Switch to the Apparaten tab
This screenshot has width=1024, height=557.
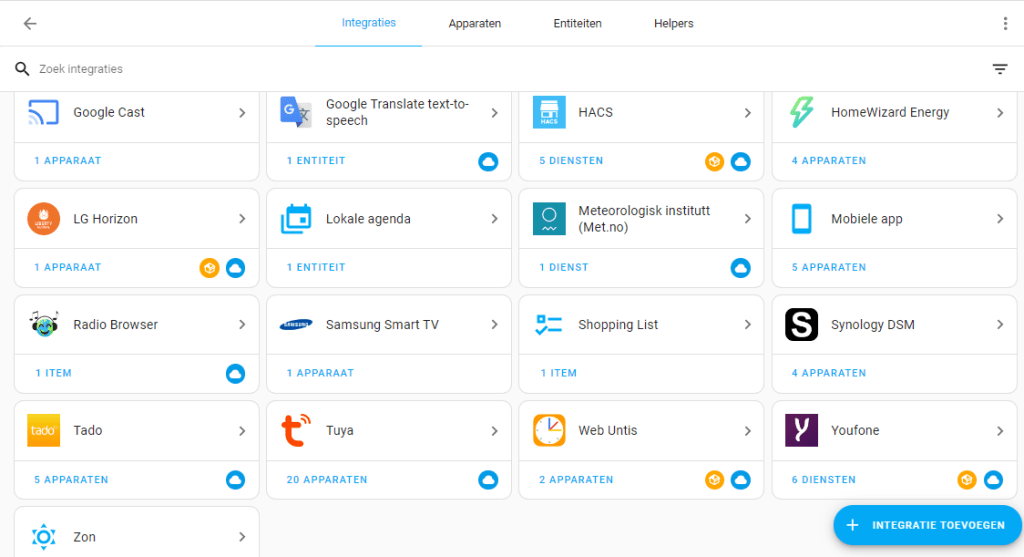(x=474, y=23)
